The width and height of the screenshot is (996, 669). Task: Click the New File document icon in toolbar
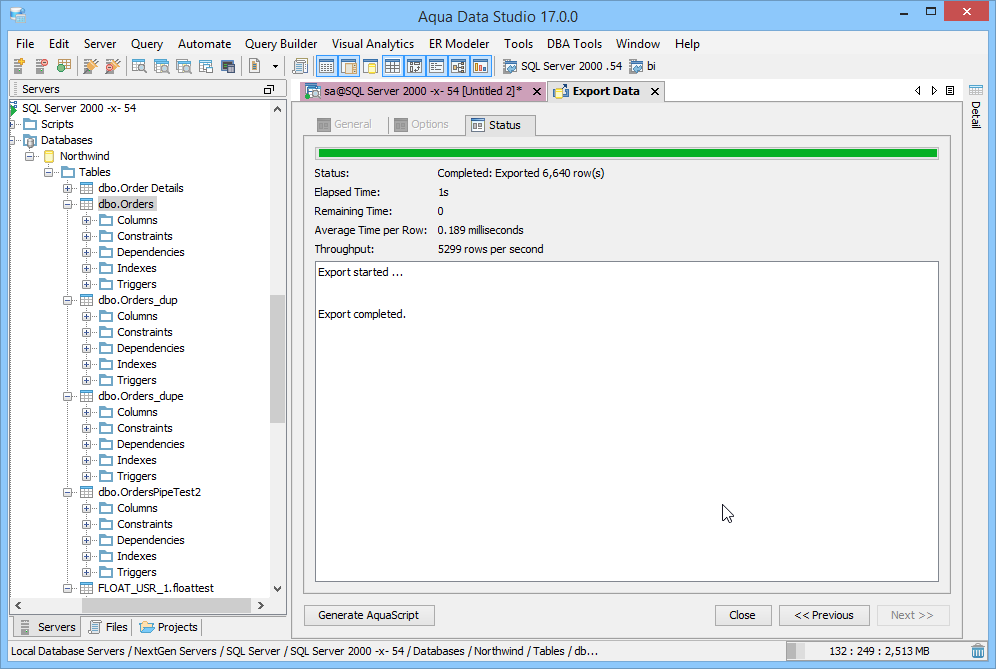[x=255, y=65]
